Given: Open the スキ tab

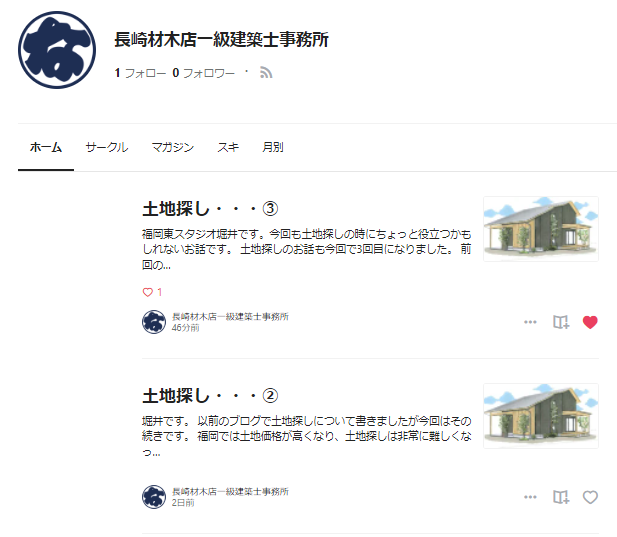Looking at the screenshot, I should [x=228, y=147].
